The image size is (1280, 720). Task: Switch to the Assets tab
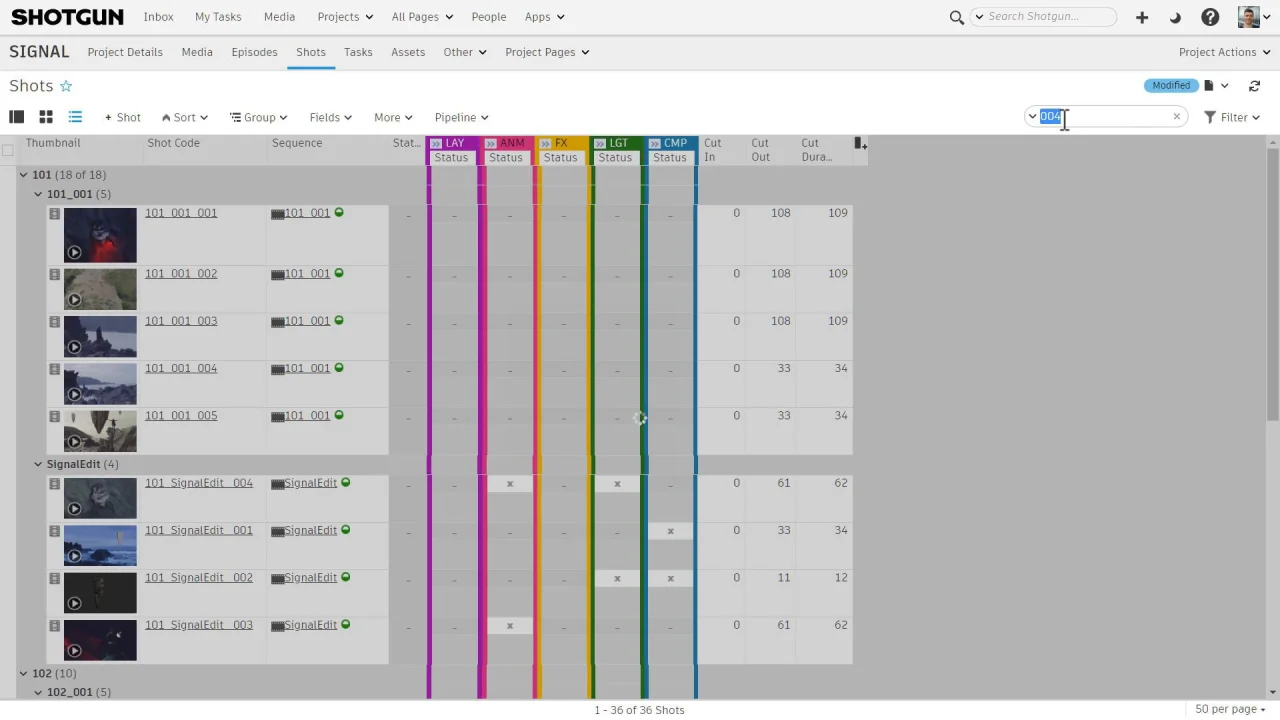pyautogui.click(x=408, y=52)
